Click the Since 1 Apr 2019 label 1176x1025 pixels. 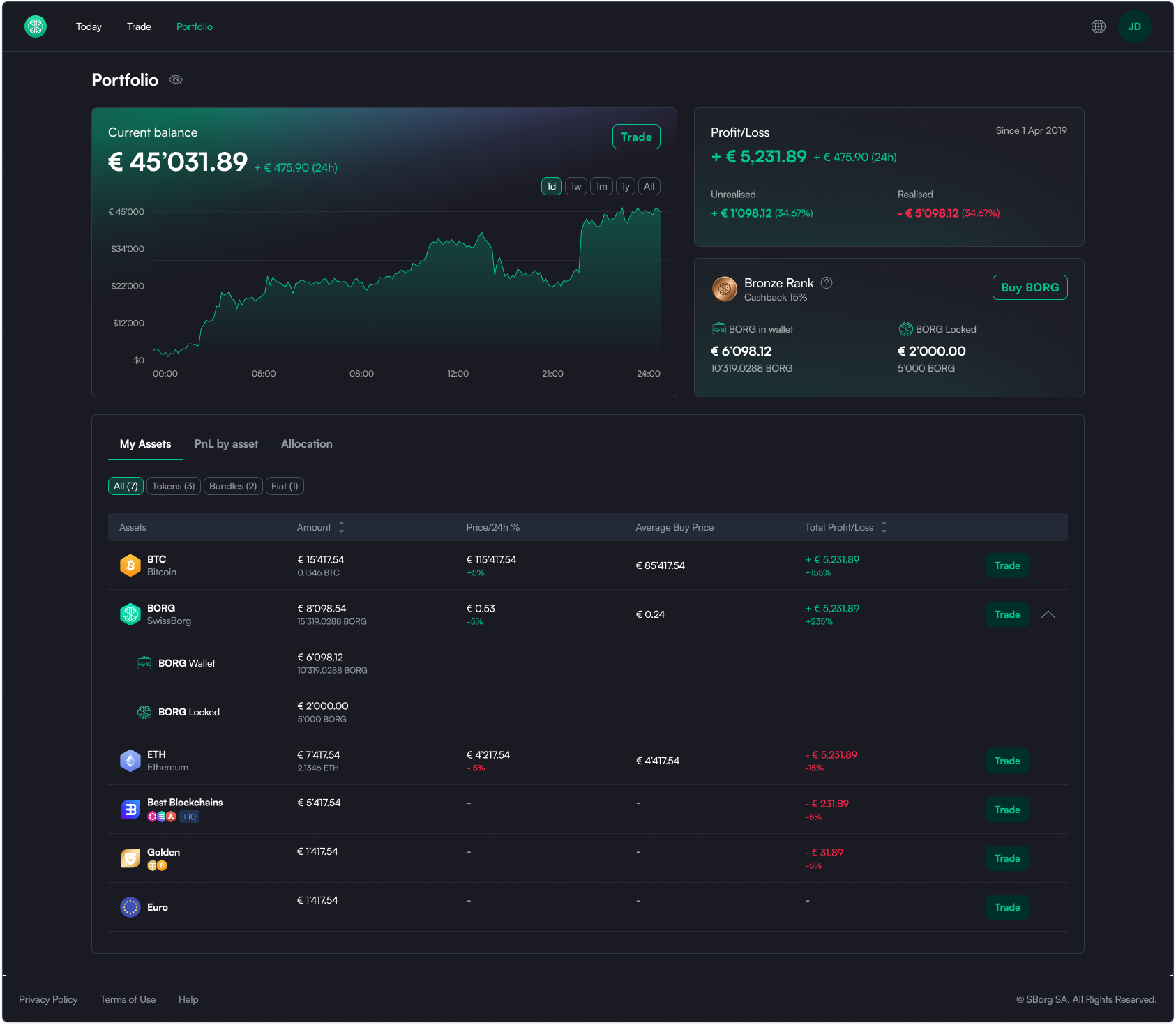coord(1031,130)
